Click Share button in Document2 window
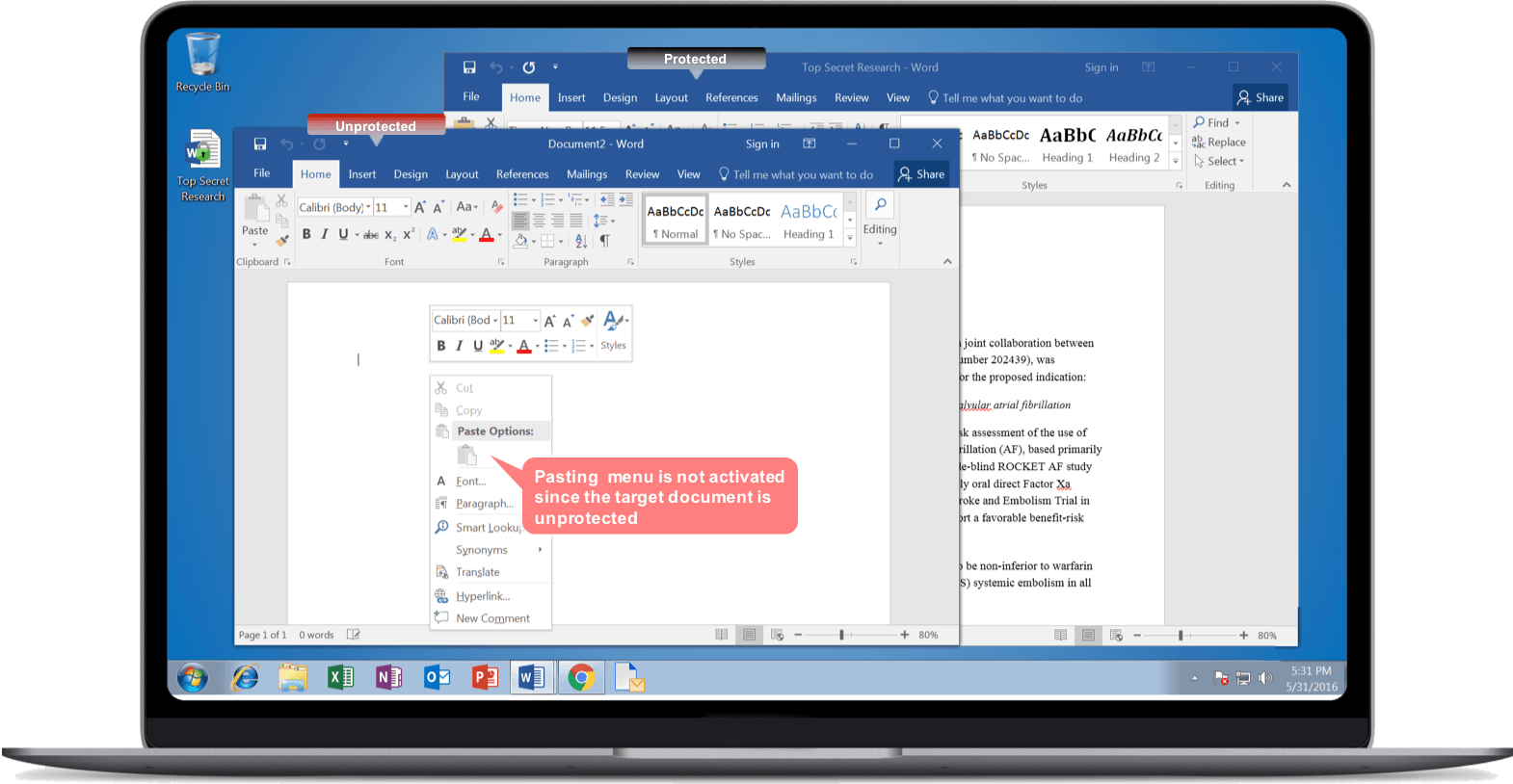1513x784 pixels. [921, 174]
